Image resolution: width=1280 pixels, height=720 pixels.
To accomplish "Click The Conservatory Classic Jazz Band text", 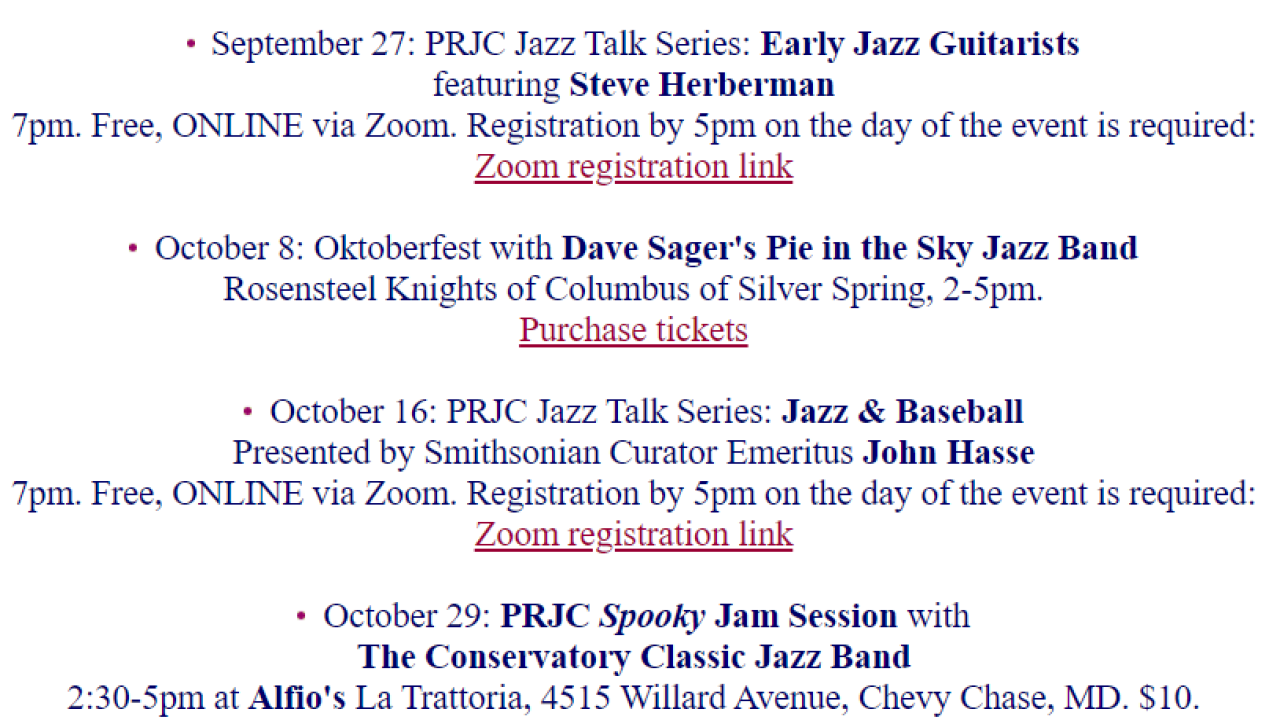I will tap(634, 657).
